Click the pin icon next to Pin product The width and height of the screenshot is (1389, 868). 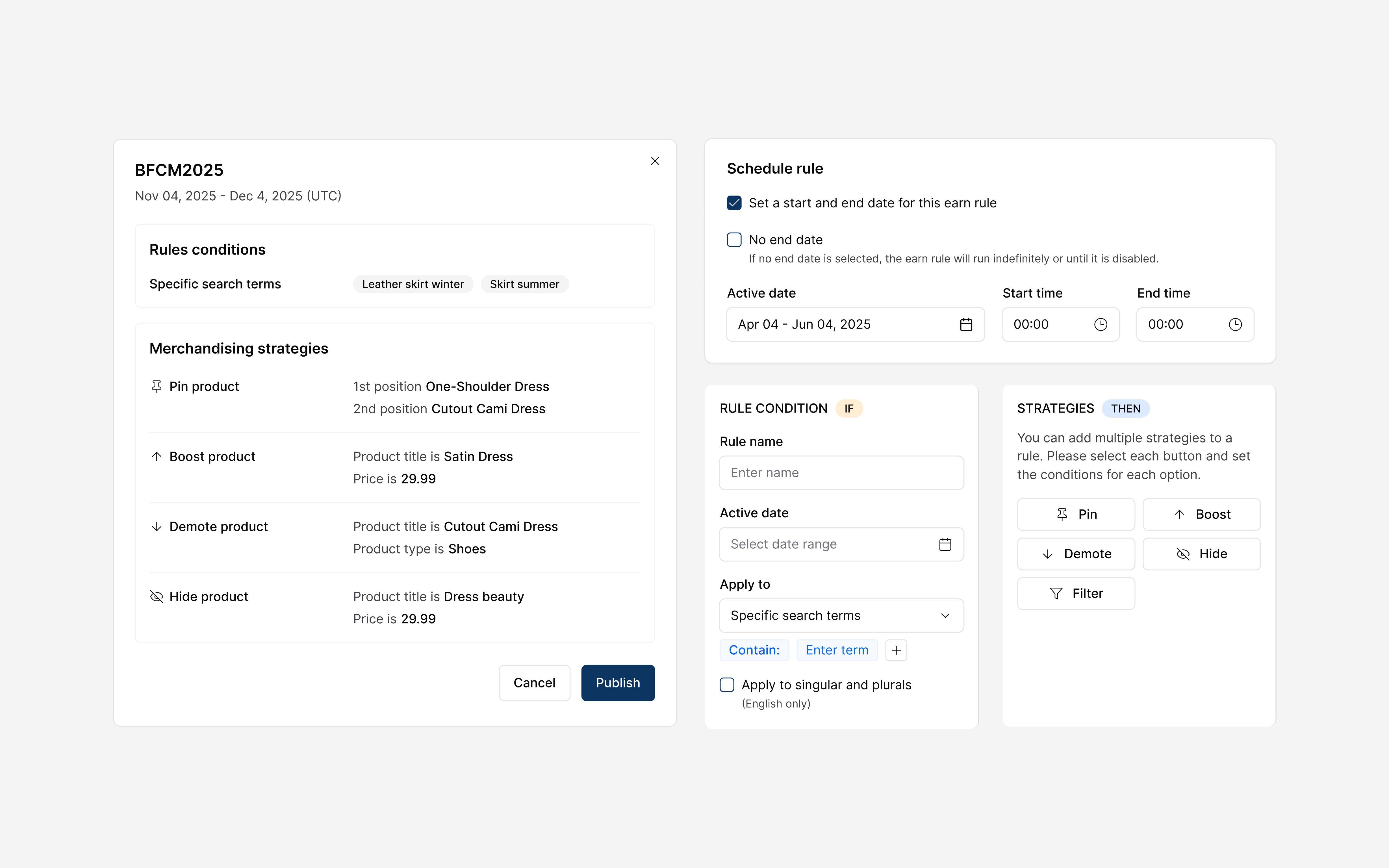click(x=156, y=386)
